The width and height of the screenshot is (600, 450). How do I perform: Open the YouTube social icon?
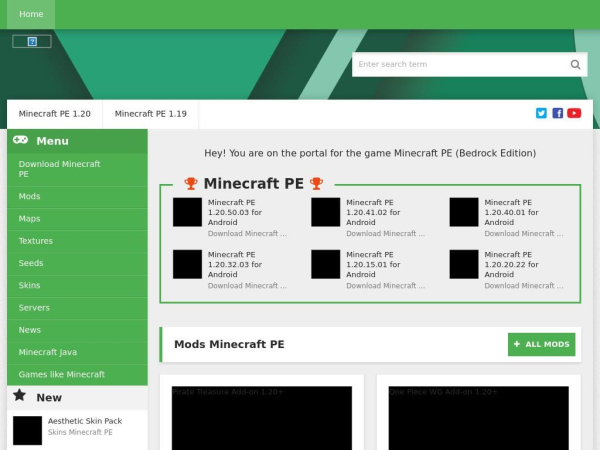coord(574,113)
